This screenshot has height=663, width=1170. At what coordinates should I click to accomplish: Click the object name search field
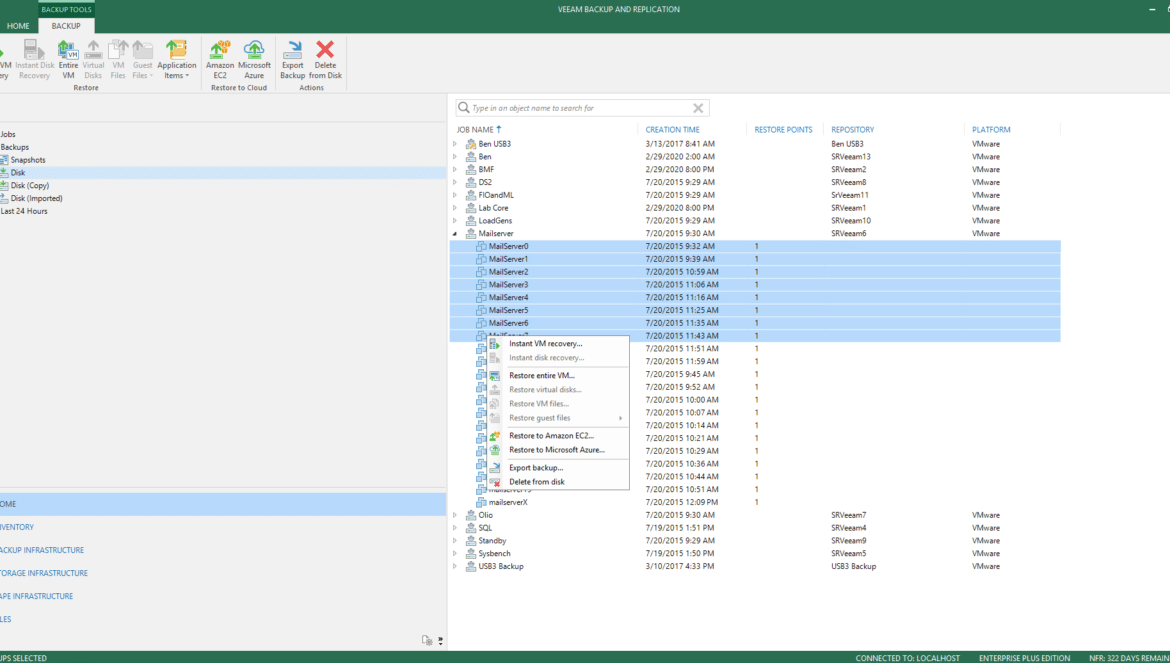point(582,108)
